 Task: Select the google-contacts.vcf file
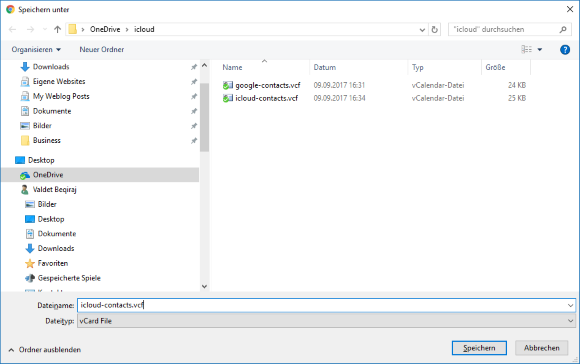268,85
